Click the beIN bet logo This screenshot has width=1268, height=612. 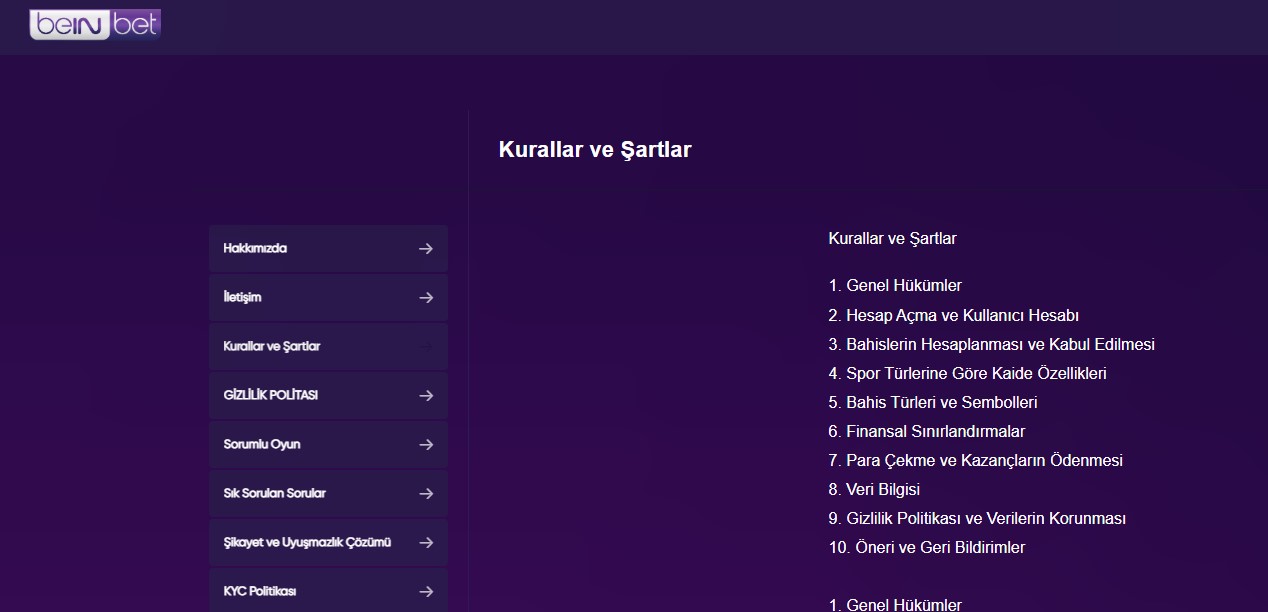pyautogui.click(x=95, y=24)
